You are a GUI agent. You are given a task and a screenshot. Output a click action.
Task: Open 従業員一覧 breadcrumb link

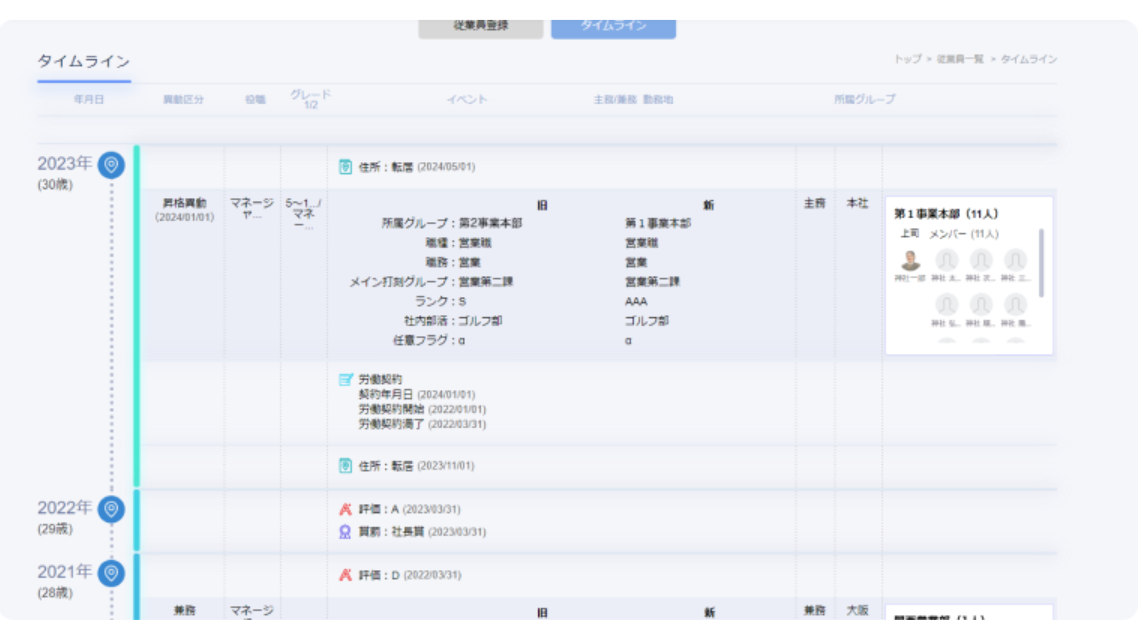coord(959,60)
